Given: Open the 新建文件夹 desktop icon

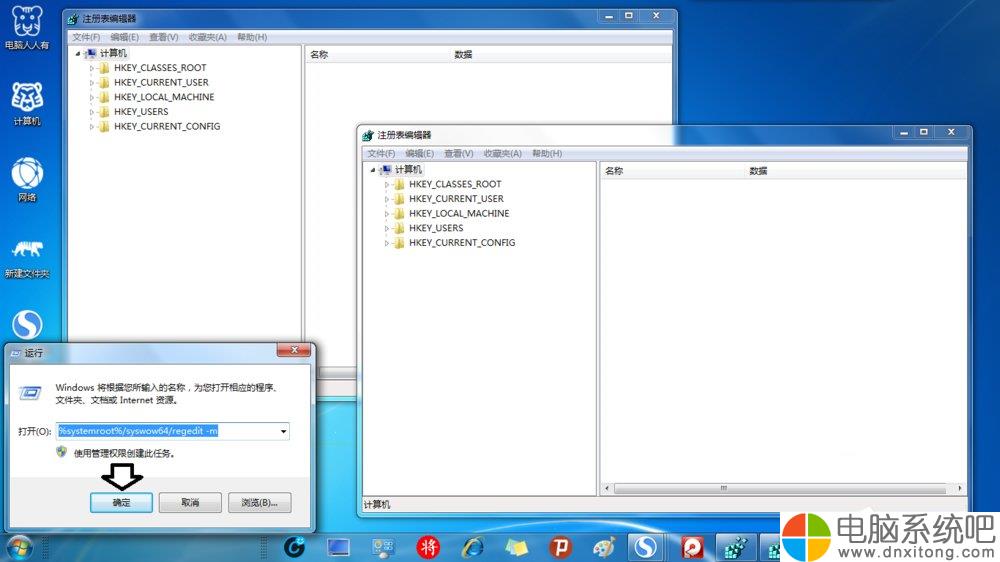Looking at the screenshot, I should point(27,257).
